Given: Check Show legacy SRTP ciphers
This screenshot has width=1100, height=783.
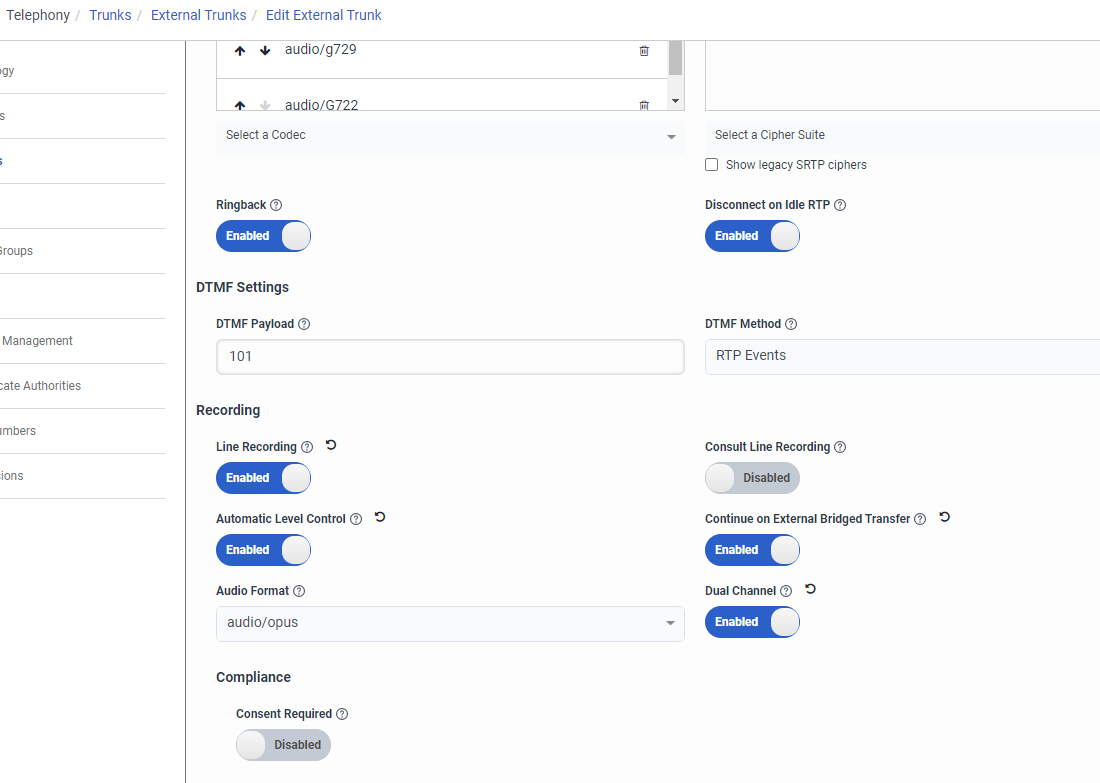Looking at the screenshot, I should coord(712,165).
